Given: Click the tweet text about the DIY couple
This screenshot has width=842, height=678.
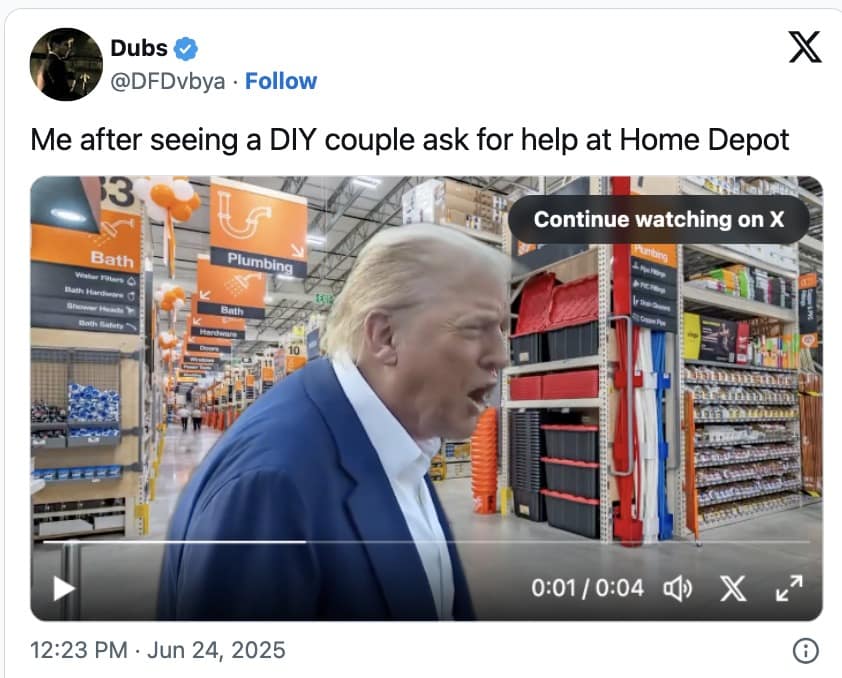Looking at the screenshot, I should tap(410, 140).
